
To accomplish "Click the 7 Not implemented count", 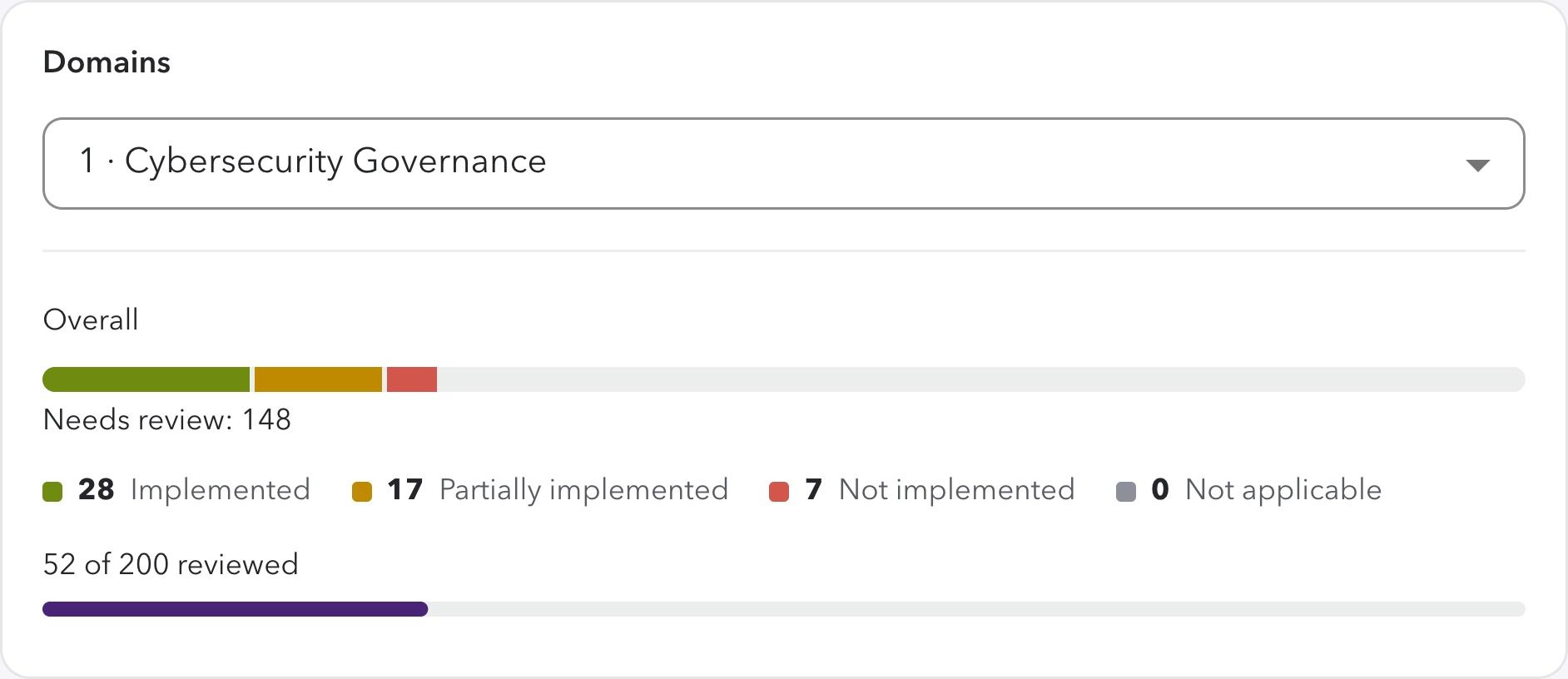I will coord(814,489).
